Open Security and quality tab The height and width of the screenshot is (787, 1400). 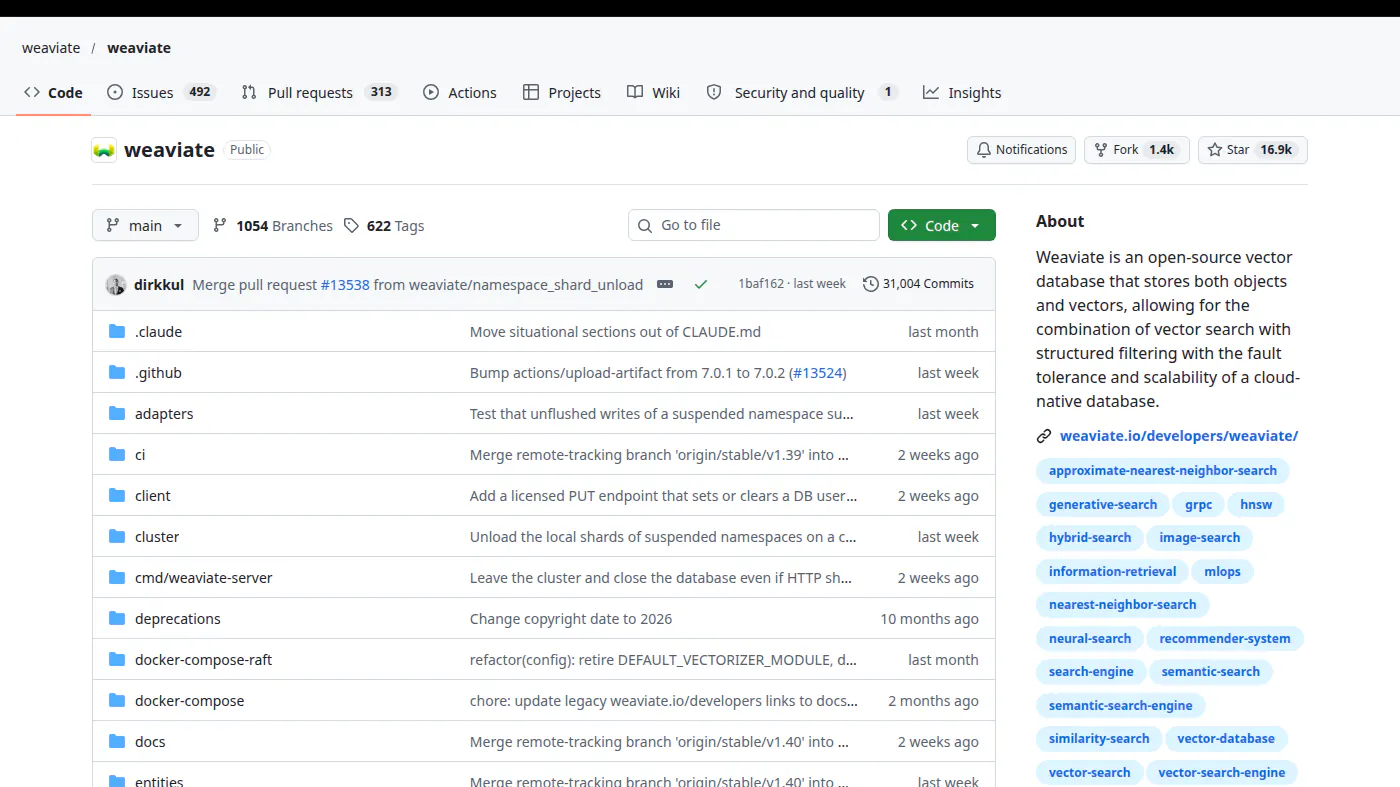click(802, 93)
